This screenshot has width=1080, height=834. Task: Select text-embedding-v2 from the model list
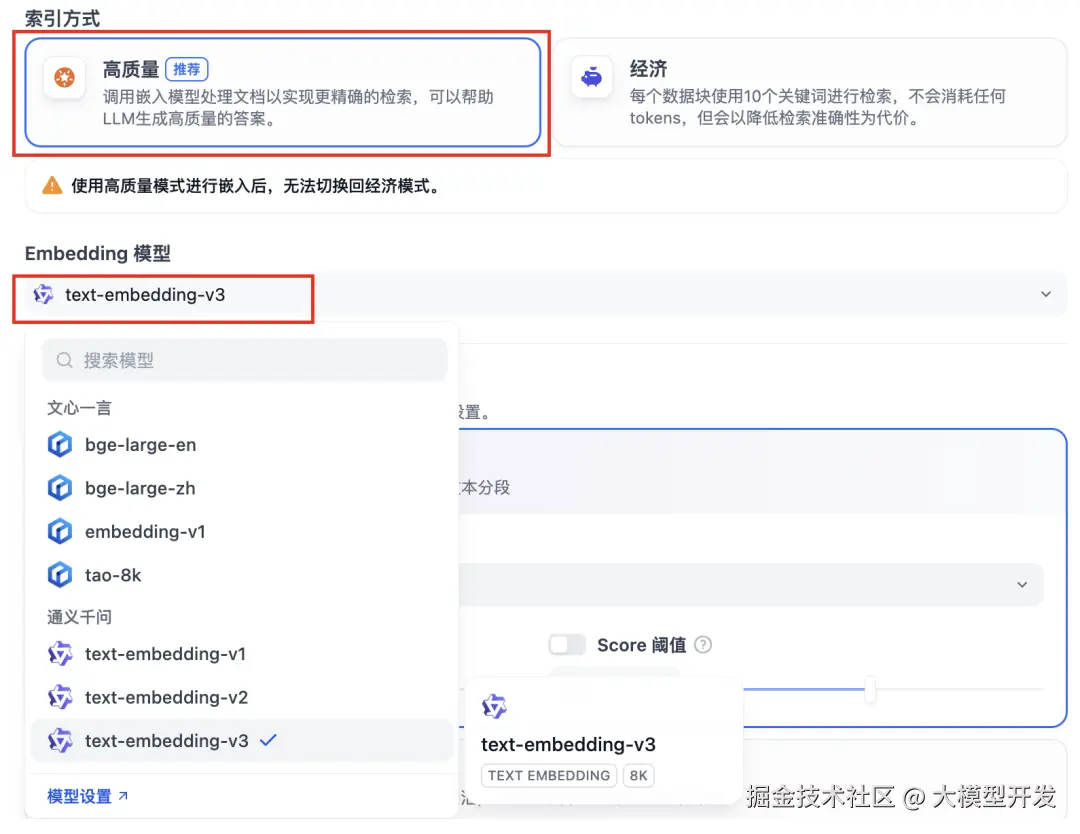(x=167, y=697)
